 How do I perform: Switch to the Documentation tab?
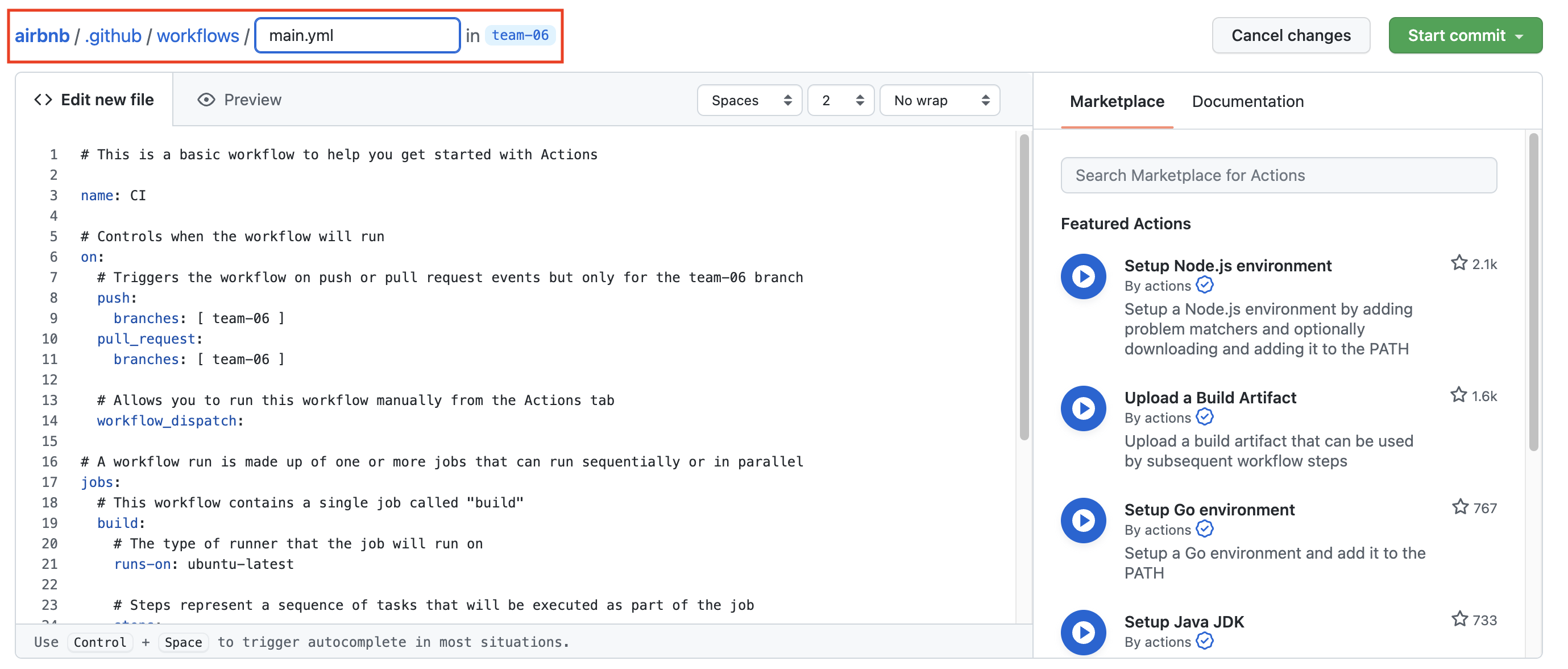point(1247,101)
